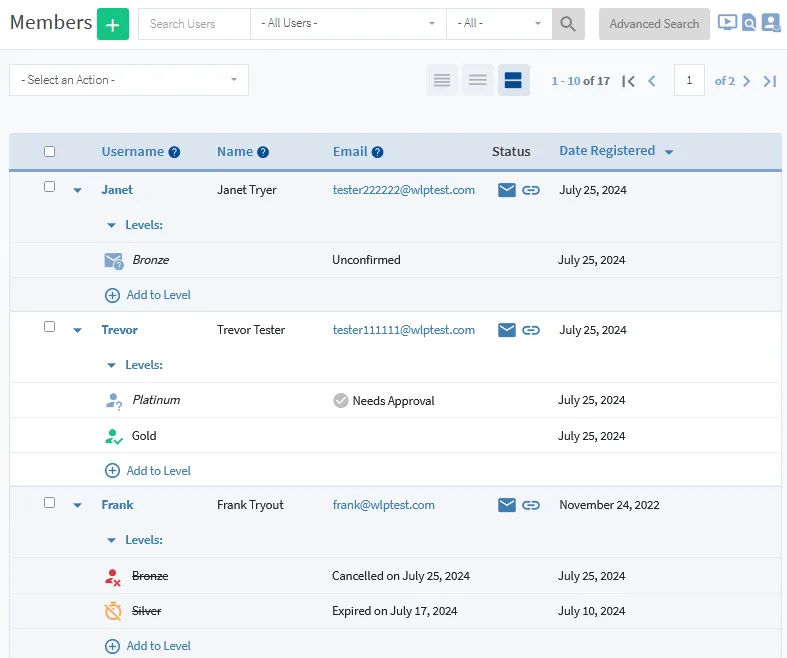787x658 pixels.
Task: Click Add to Level under Trevor
Action: 148,471
